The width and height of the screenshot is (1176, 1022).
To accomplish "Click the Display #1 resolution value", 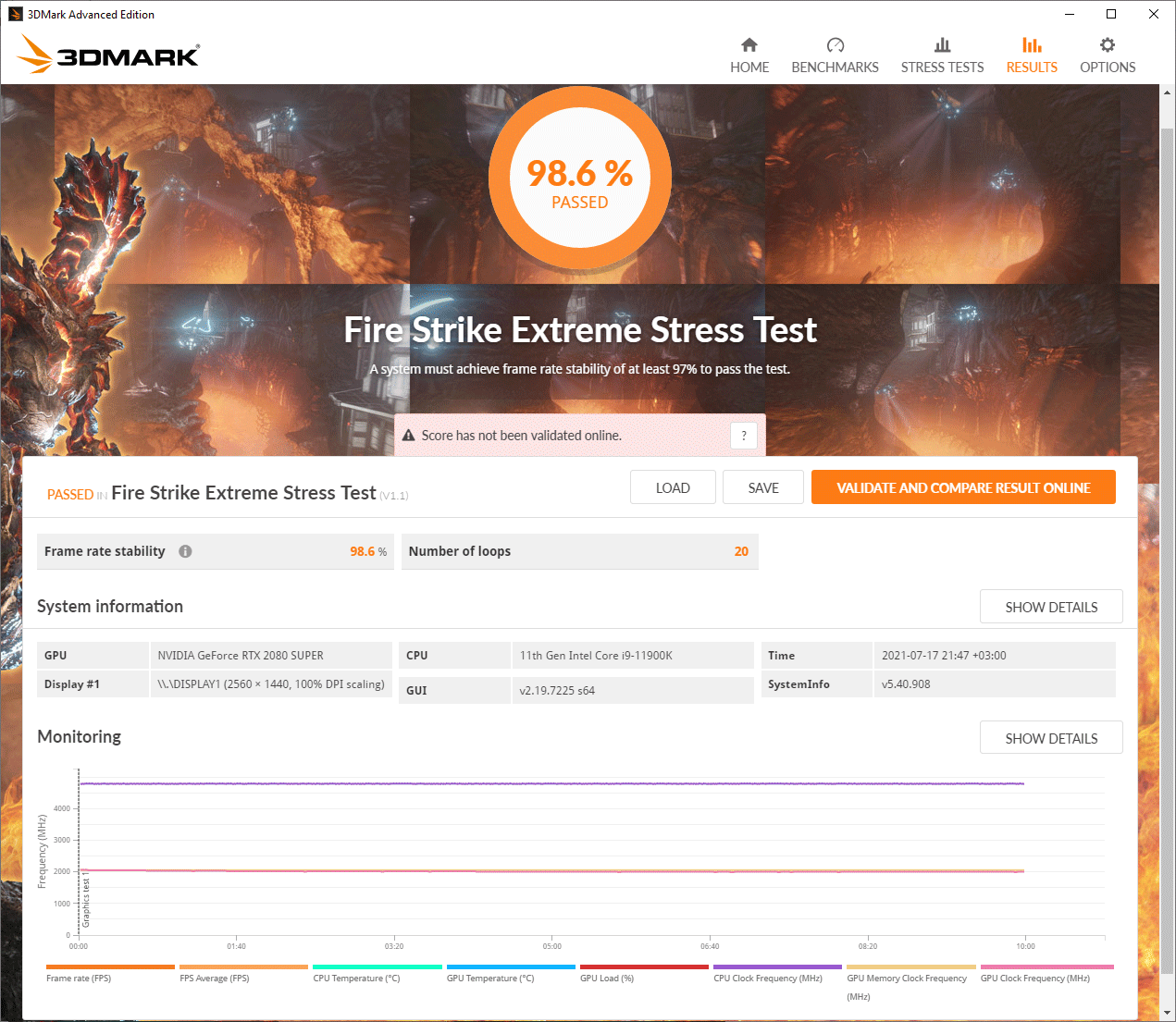I will [271, 684].
